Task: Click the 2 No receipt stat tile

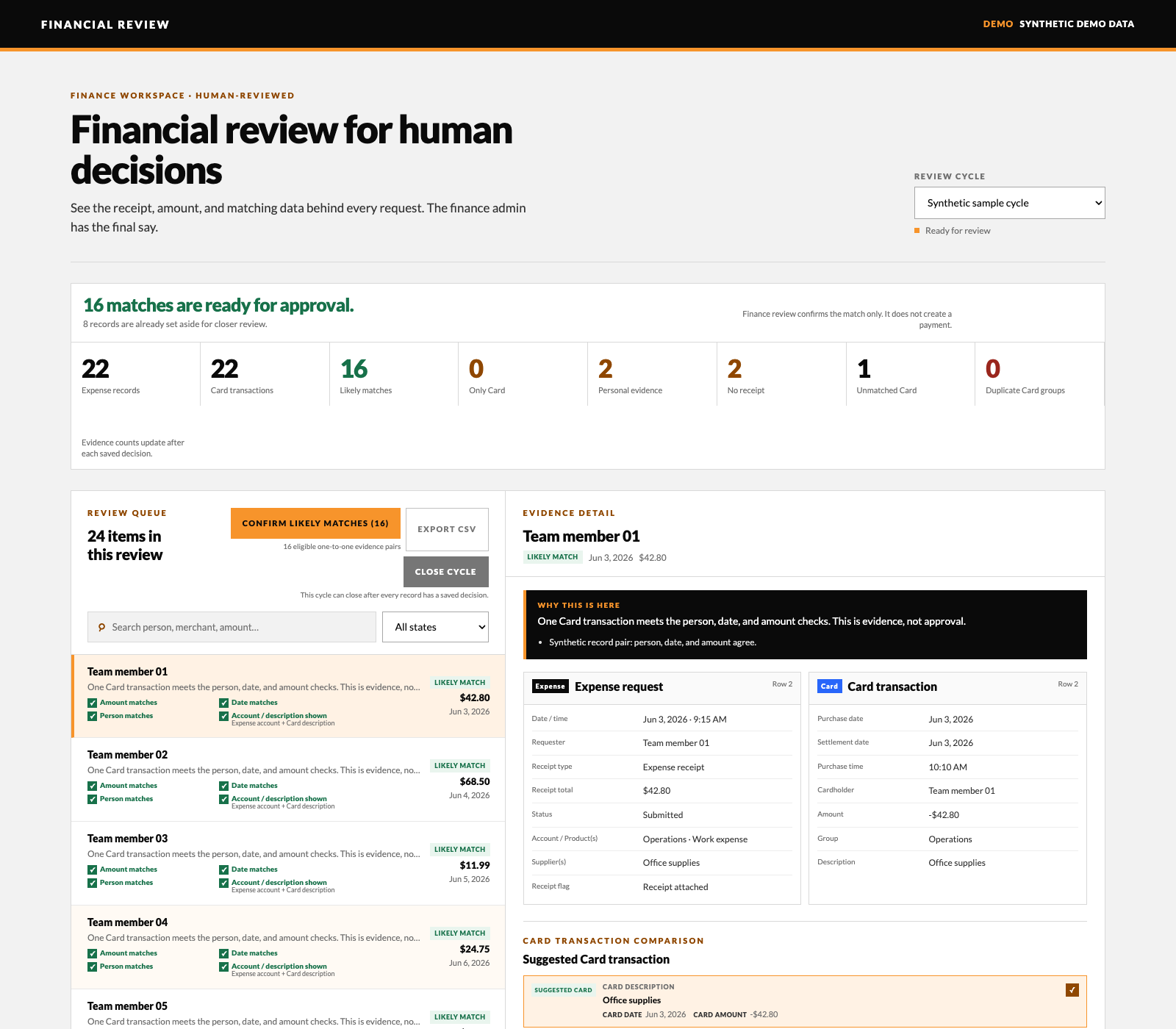Action: [x=781, y=374]
